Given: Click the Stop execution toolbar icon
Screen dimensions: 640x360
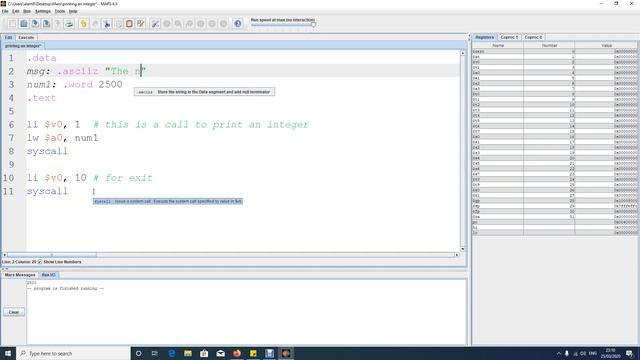Looking at the screenshot, I should (x=212, y=24).
